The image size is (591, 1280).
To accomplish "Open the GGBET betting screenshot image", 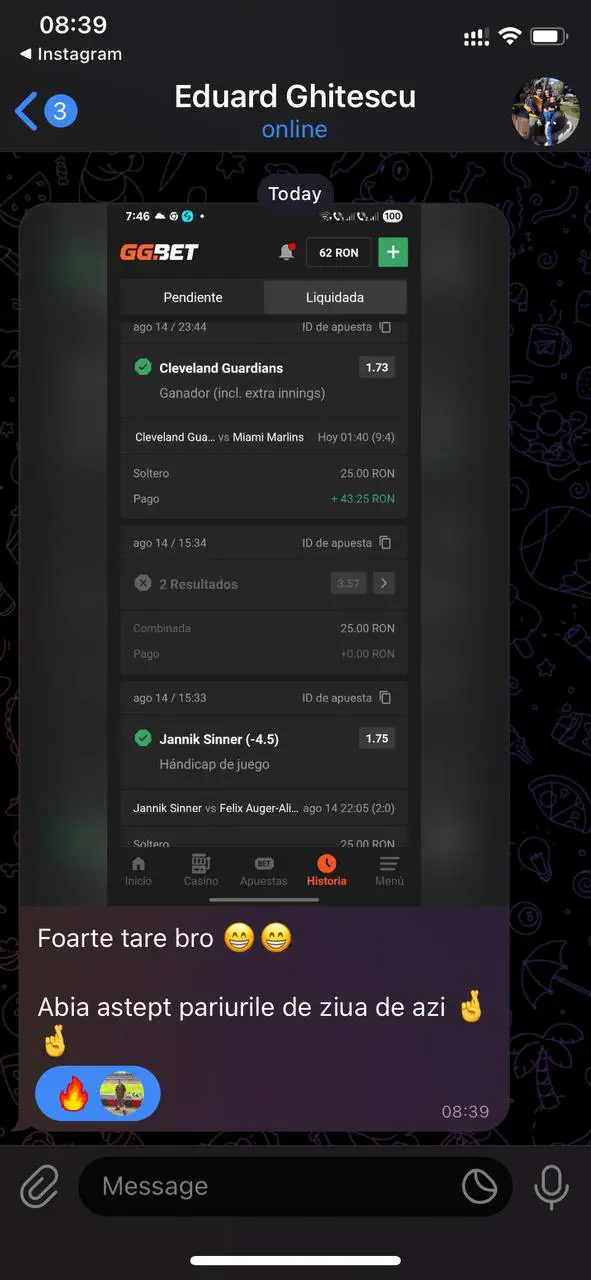I will (264, 555).
